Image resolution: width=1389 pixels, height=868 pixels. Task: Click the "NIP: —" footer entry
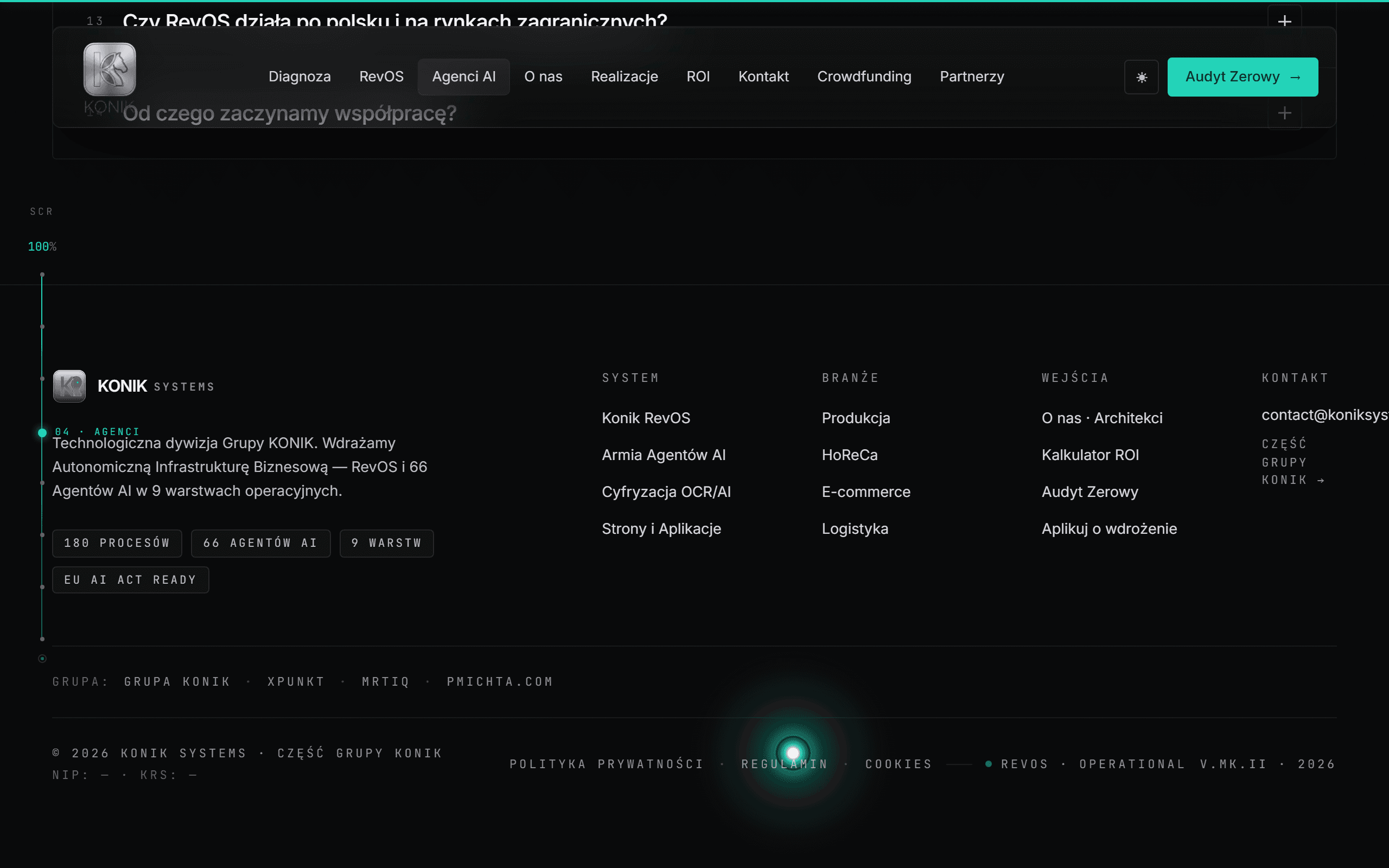pyautogui.click(x=80, y=775)
